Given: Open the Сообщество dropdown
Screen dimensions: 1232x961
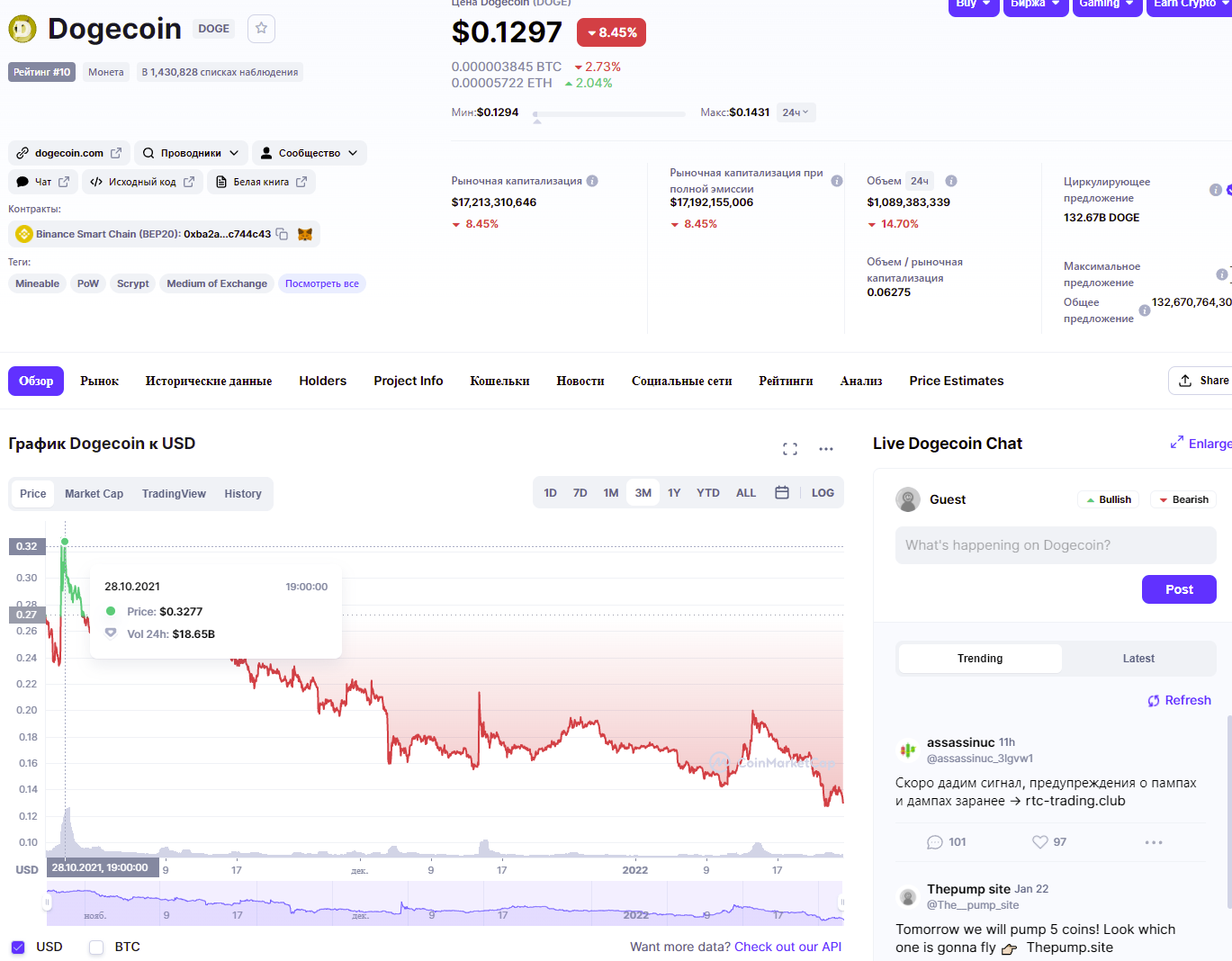Looking at the screenshot, I should [x=309, y=153].
